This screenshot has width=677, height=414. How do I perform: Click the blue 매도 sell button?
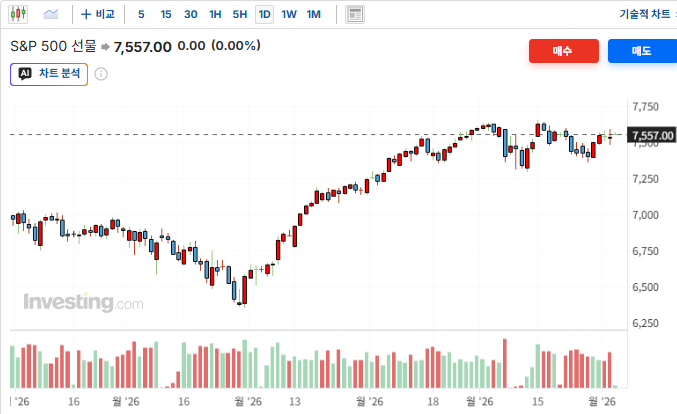[642, 51]
